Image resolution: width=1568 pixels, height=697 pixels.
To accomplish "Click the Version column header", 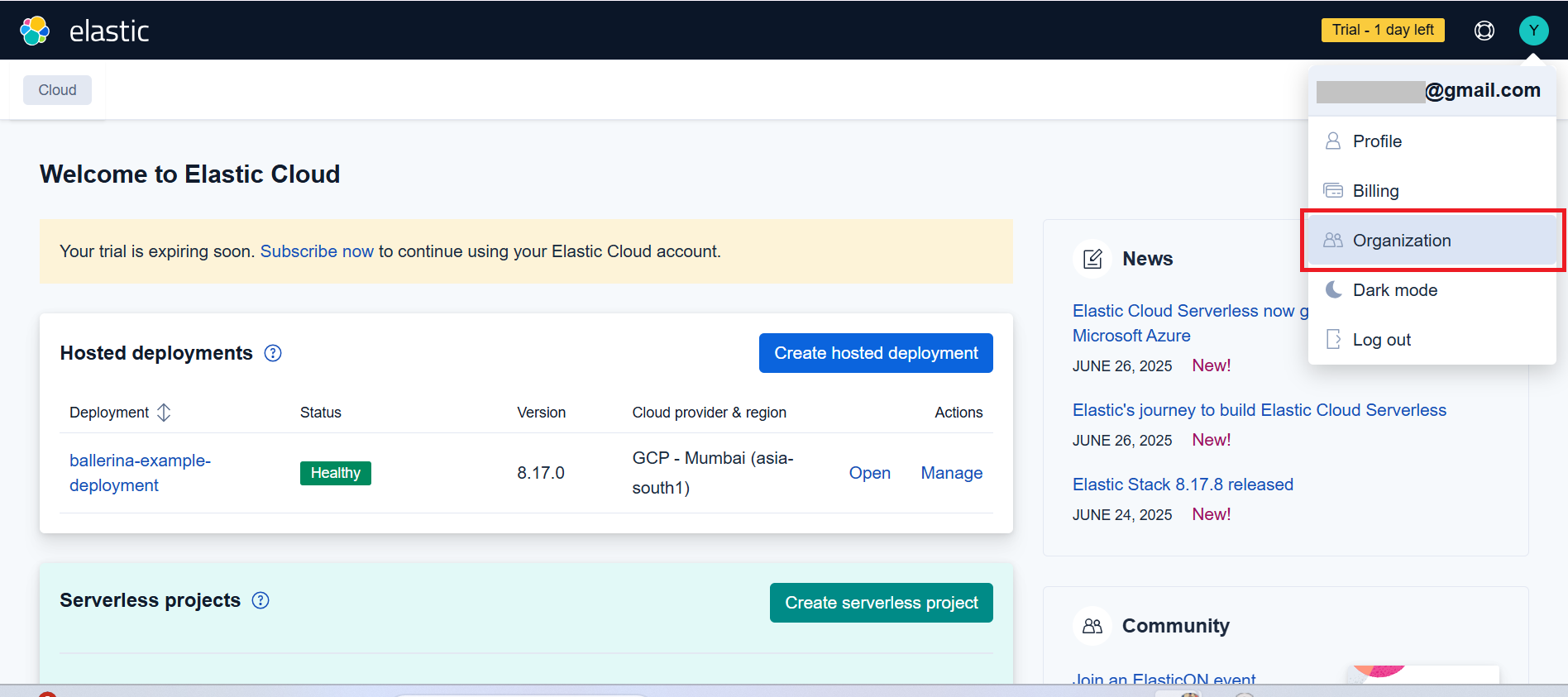I will pos(542,413).
